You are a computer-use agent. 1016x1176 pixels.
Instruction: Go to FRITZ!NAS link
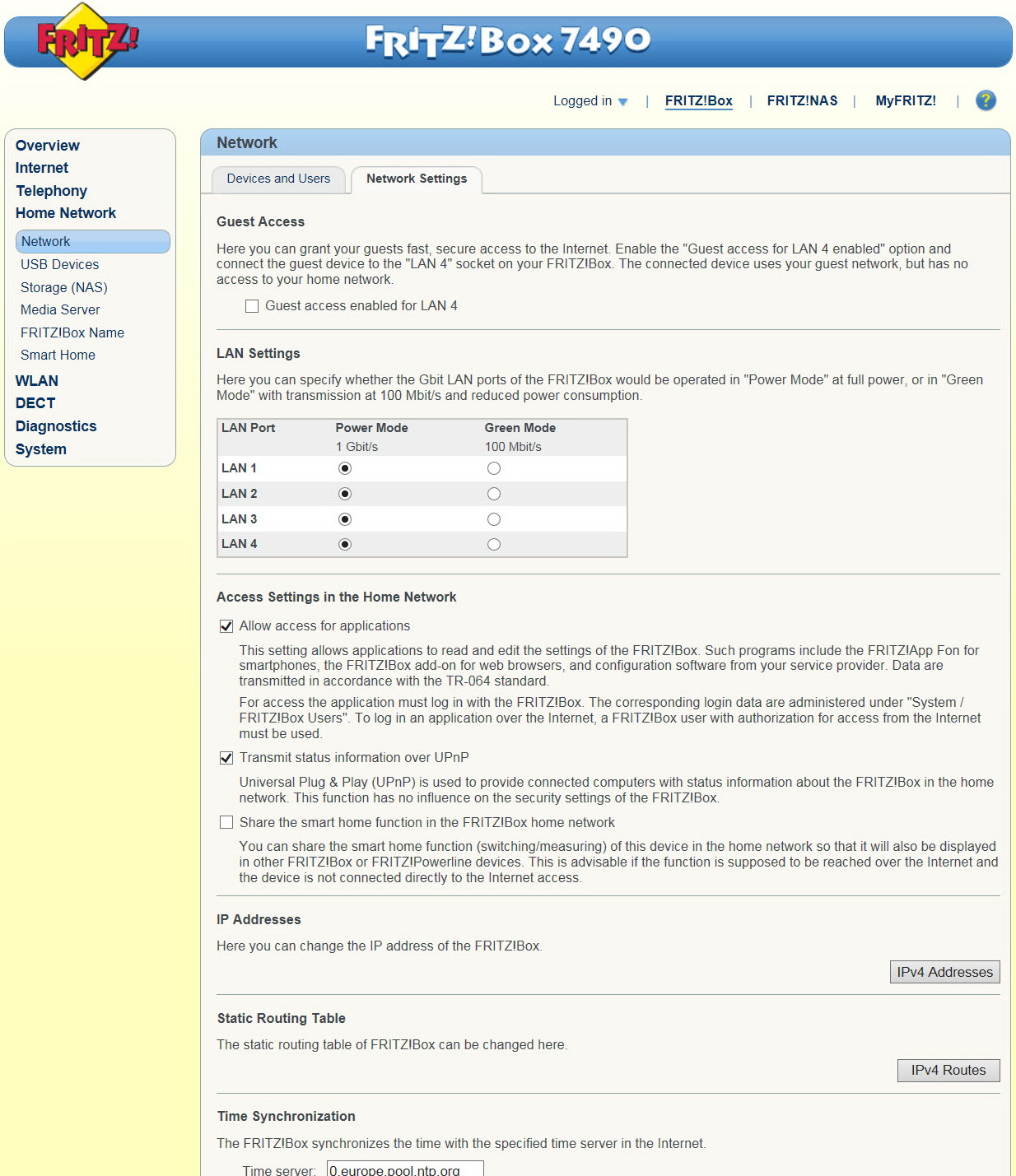[x=802, y=101]
